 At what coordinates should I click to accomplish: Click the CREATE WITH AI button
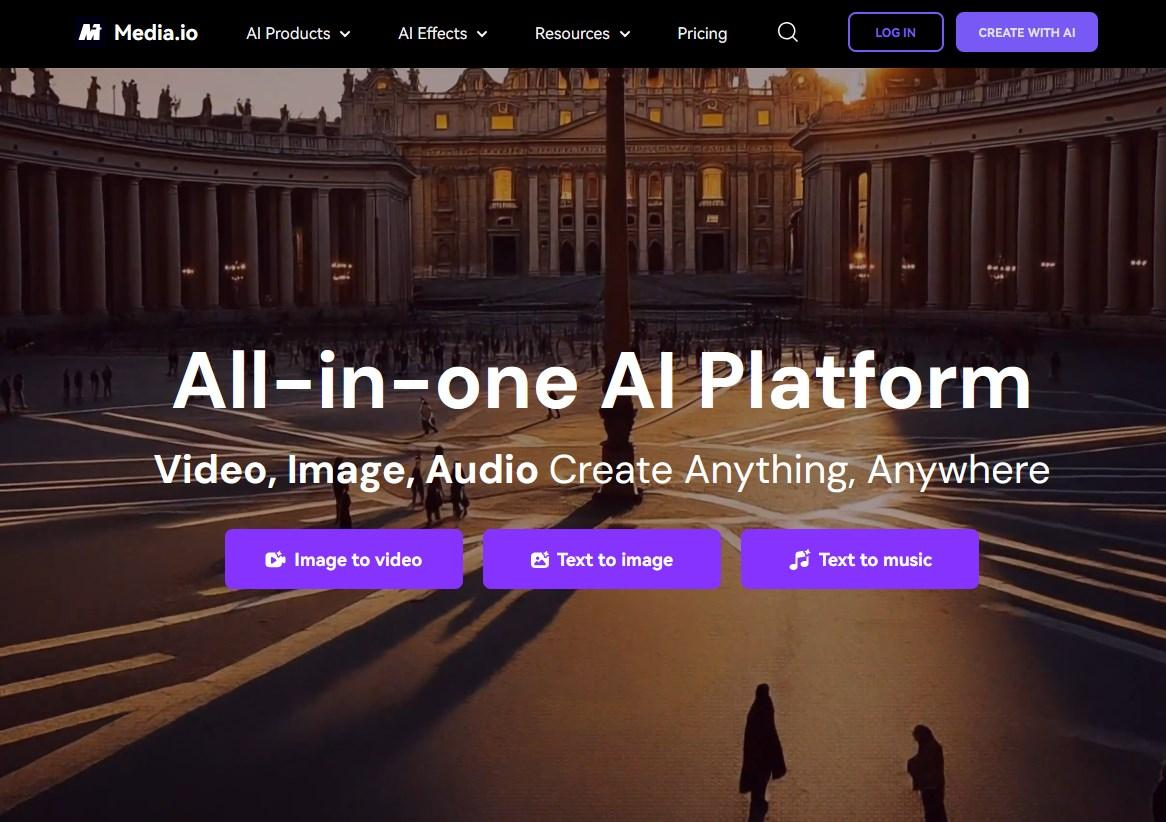point(1026,32)
